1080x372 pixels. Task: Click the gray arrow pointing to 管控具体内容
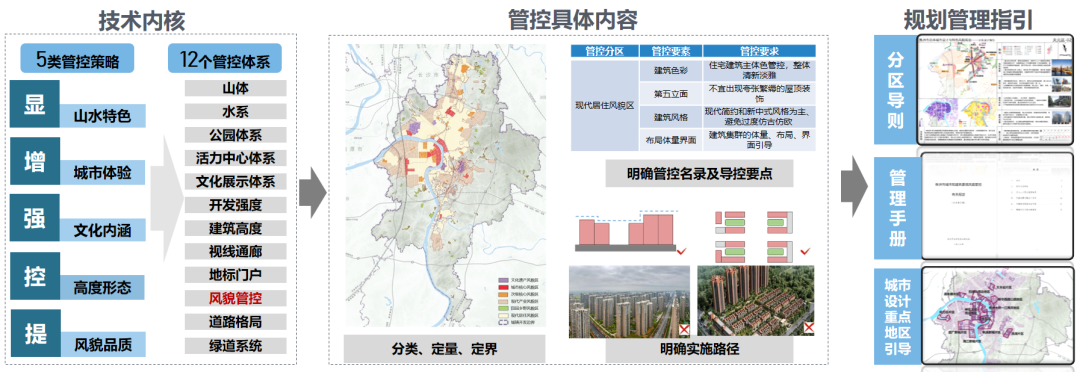click(313, 192)
